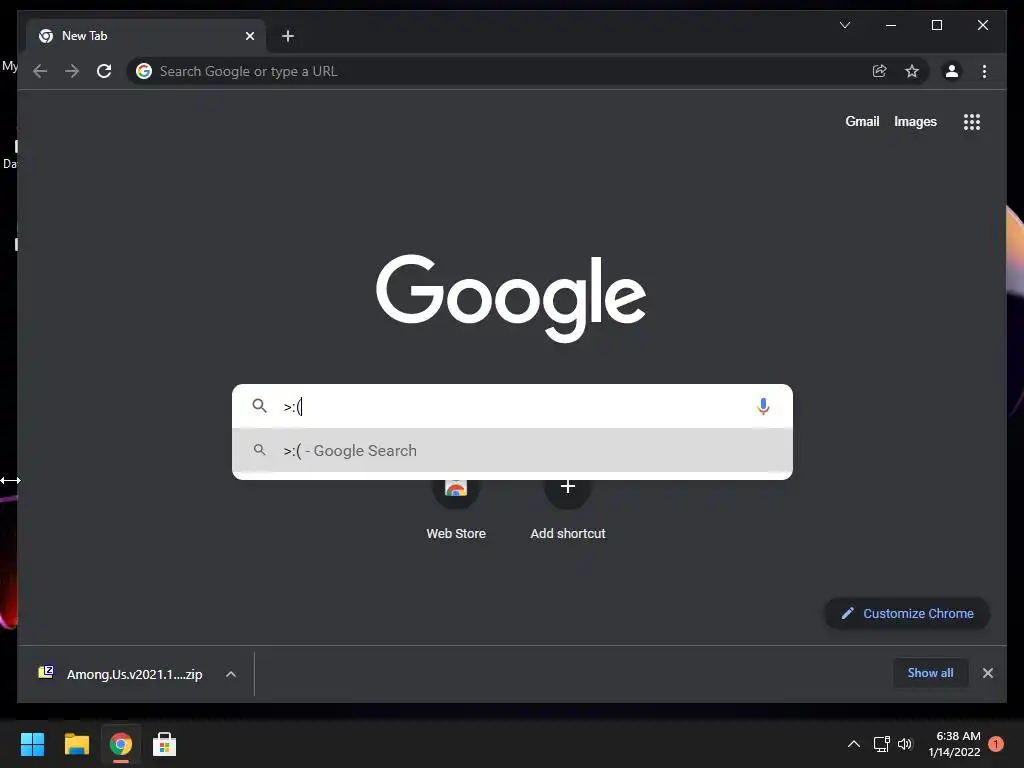Minimize the Chrome window
The image size is (1024, 768).
coord(891,25)
